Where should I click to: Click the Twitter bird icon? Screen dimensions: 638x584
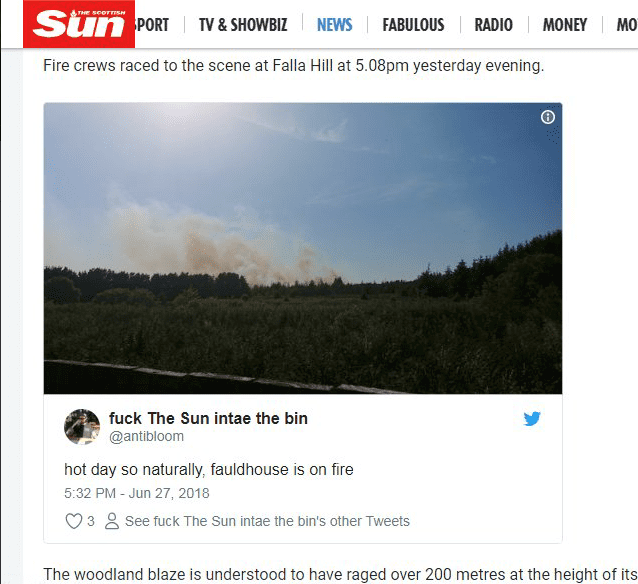532,418
